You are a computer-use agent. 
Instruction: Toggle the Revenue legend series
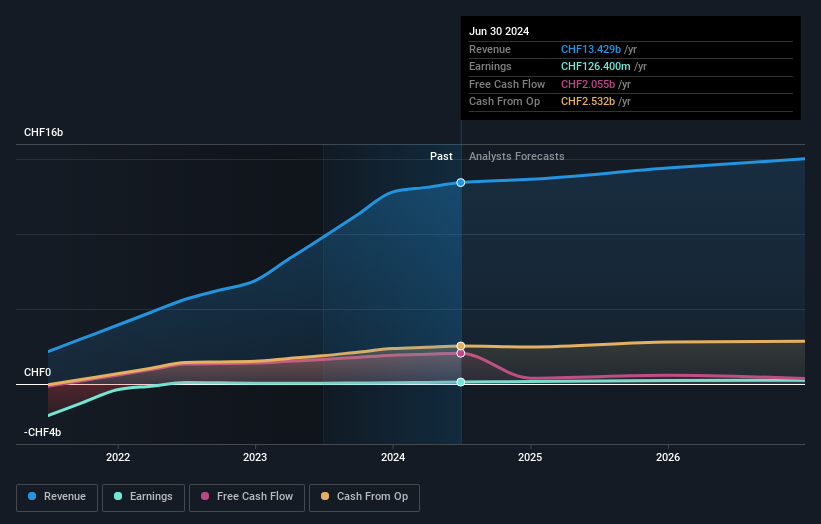point(57,497)
